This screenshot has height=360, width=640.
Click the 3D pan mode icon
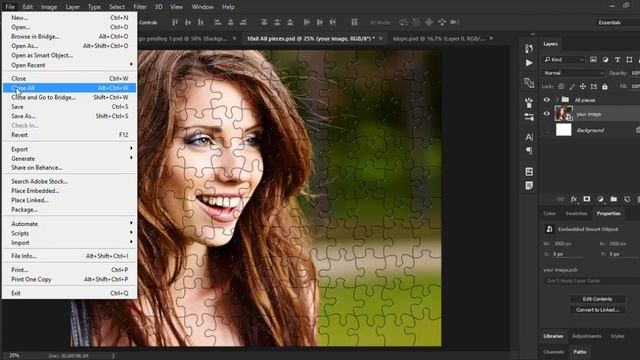(429, 22)
